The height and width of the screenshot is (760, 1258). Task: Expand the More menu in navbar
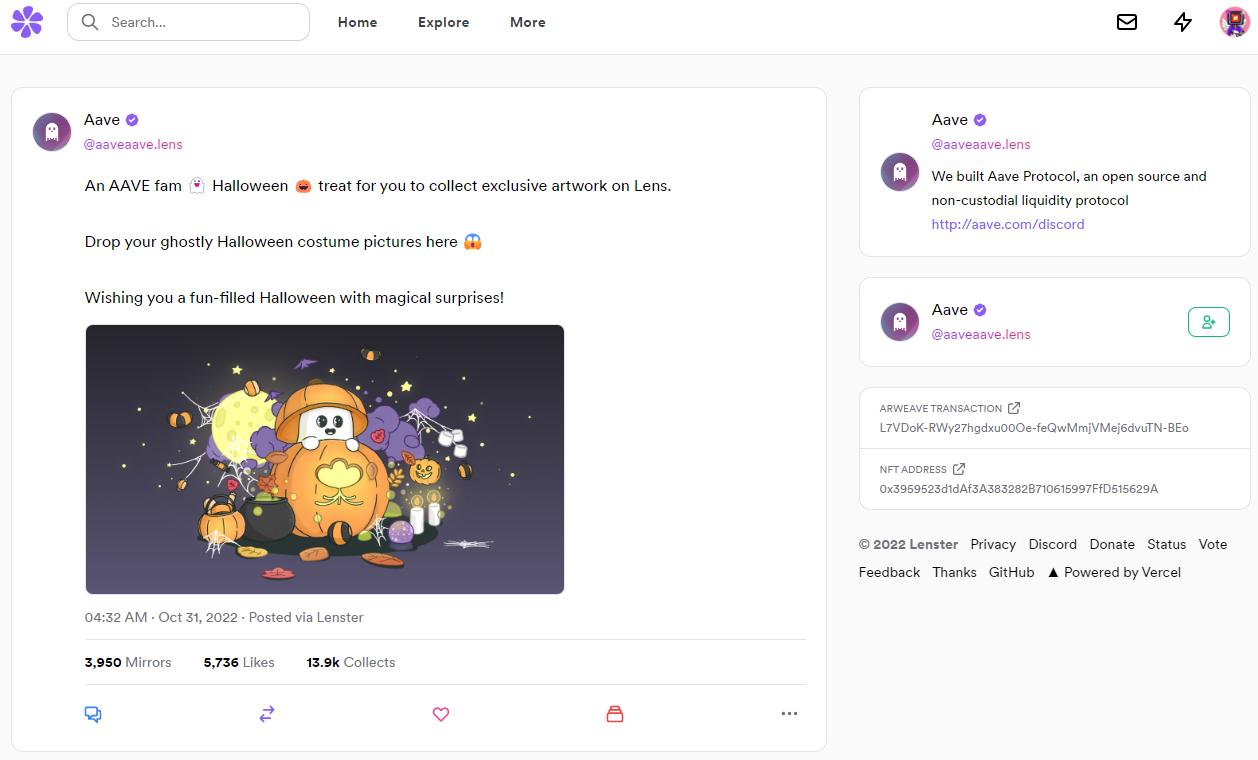click(527, 22)
